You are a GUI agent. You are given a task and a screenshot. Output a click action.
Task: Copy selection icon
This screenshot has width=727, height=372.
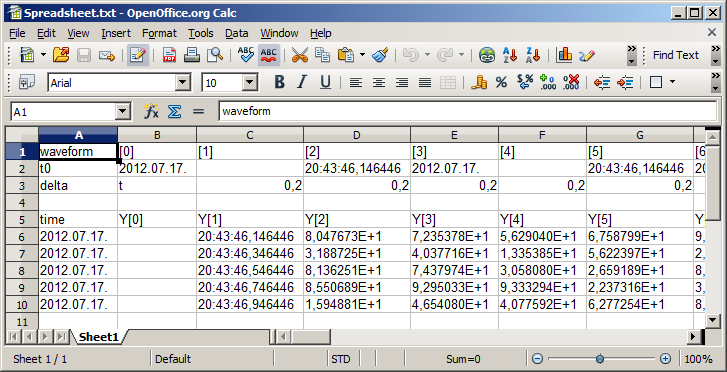tap(322, 55)
